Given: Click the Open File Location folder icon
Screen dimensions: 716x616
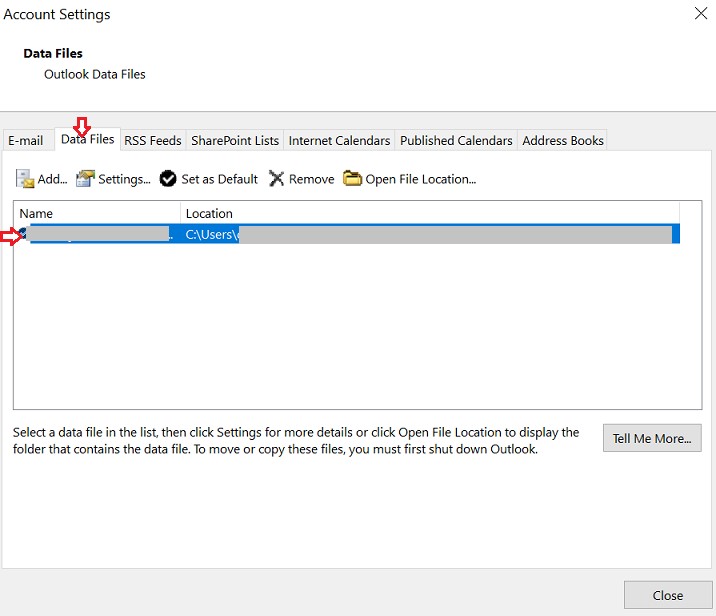Looking at the screenshot, I should click(x=352, y=179).
